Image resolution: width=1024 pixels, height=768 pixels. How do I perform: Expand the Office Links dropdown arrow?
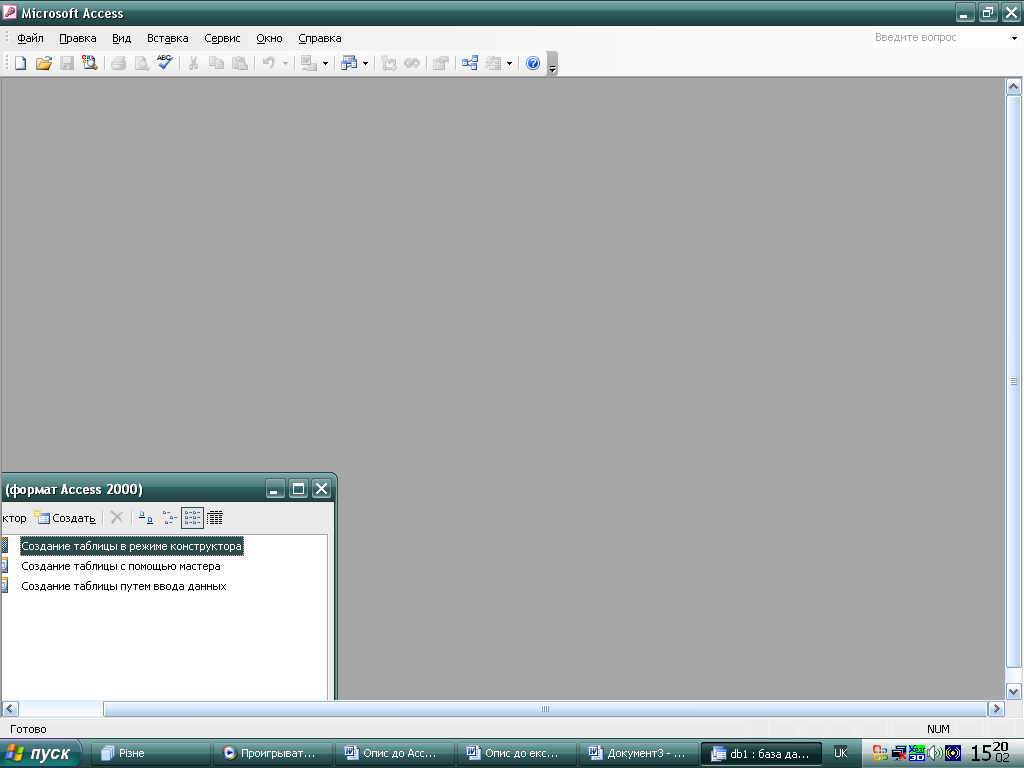(x=325, y=63)
